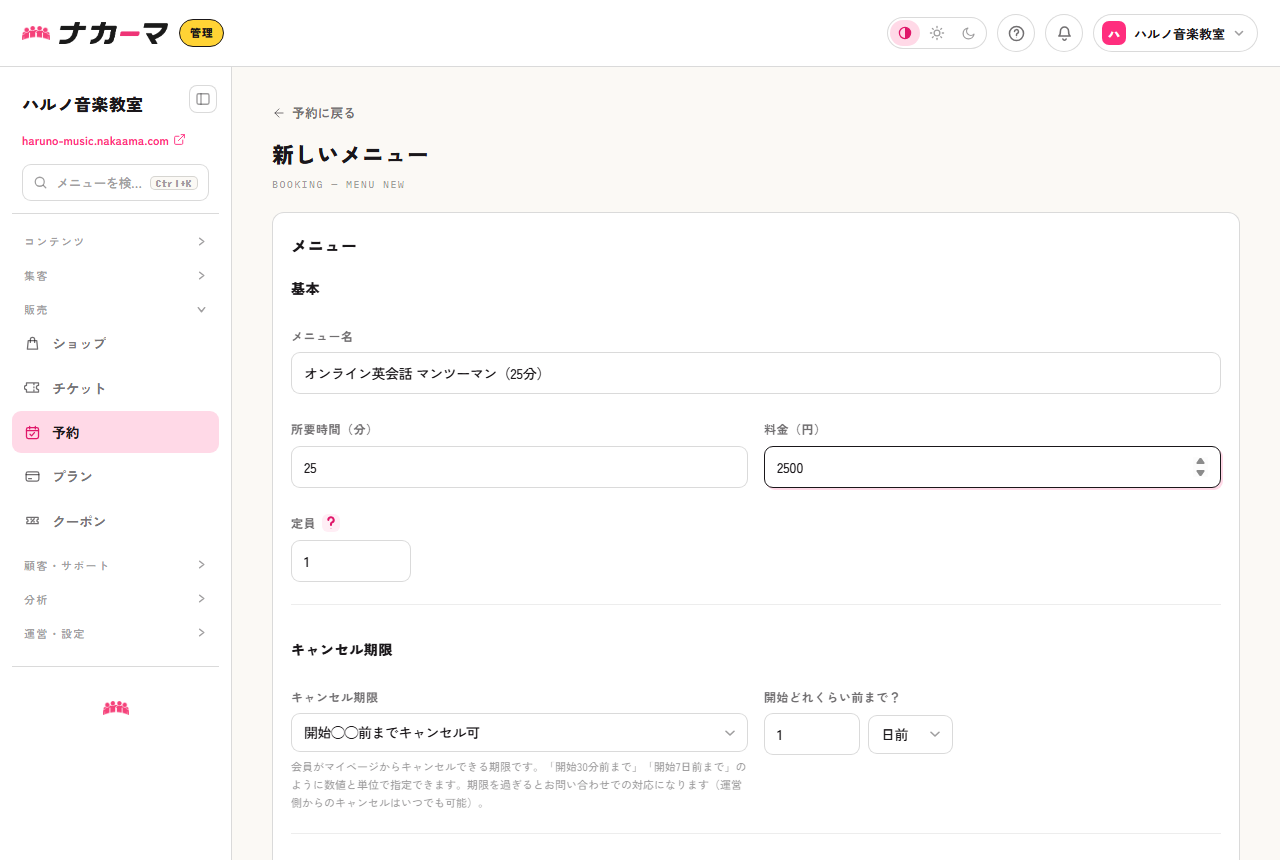Screen dimensions: 1280x860
Task: Click the pink Nakama mark at sidebar bottom
Action: tap(116, 708)
